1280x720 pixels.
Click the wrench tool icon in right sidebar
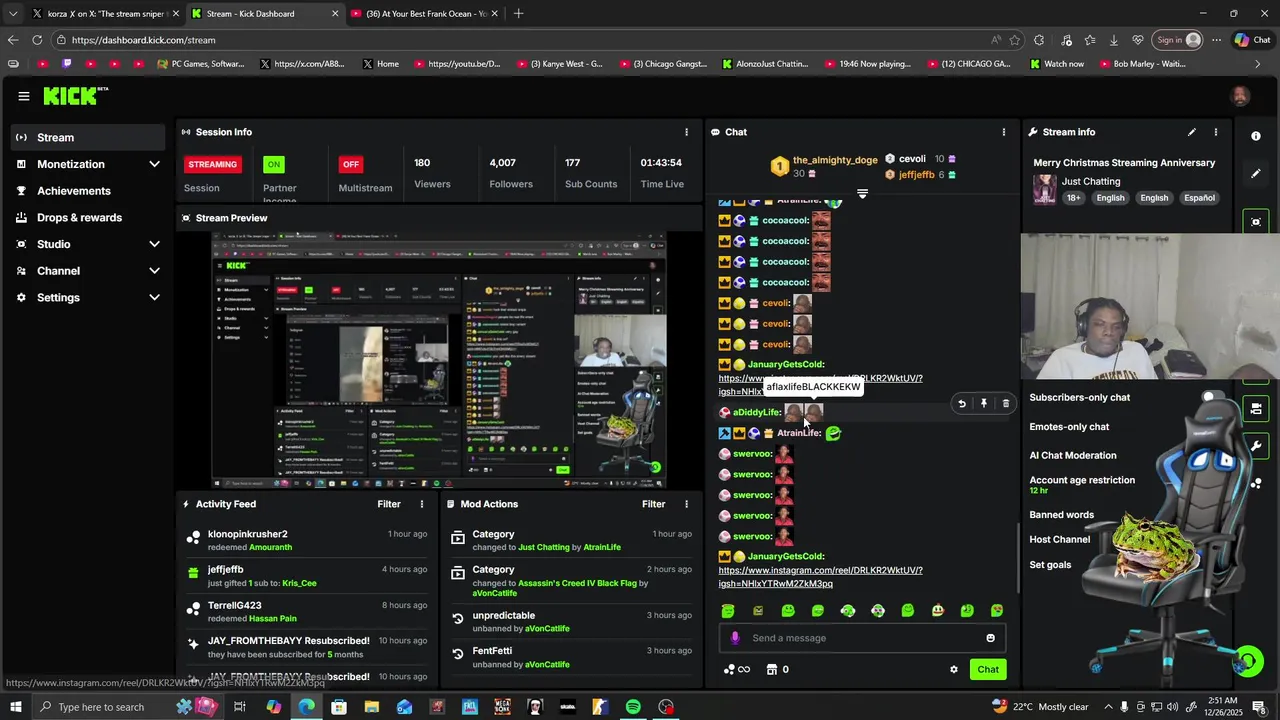pos(1256,446)
